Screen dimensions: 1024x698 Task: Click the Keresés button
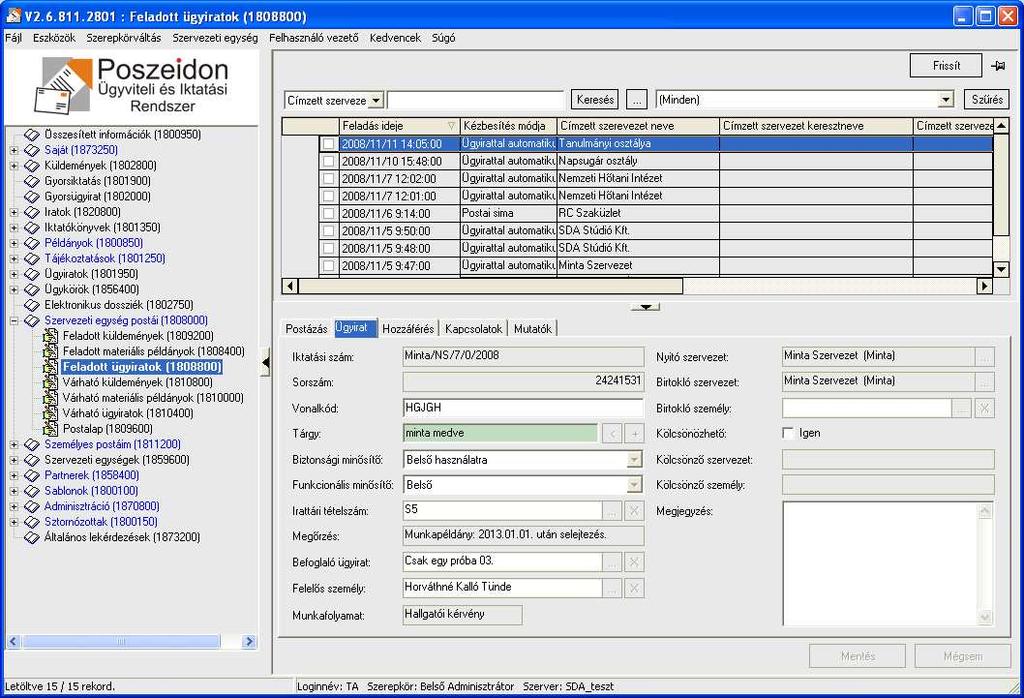pos(595,100)
